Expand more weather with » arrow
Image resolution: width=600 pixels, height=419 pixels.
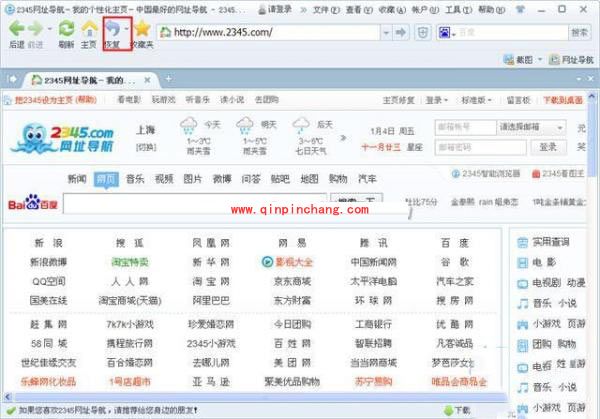(343, 138)
